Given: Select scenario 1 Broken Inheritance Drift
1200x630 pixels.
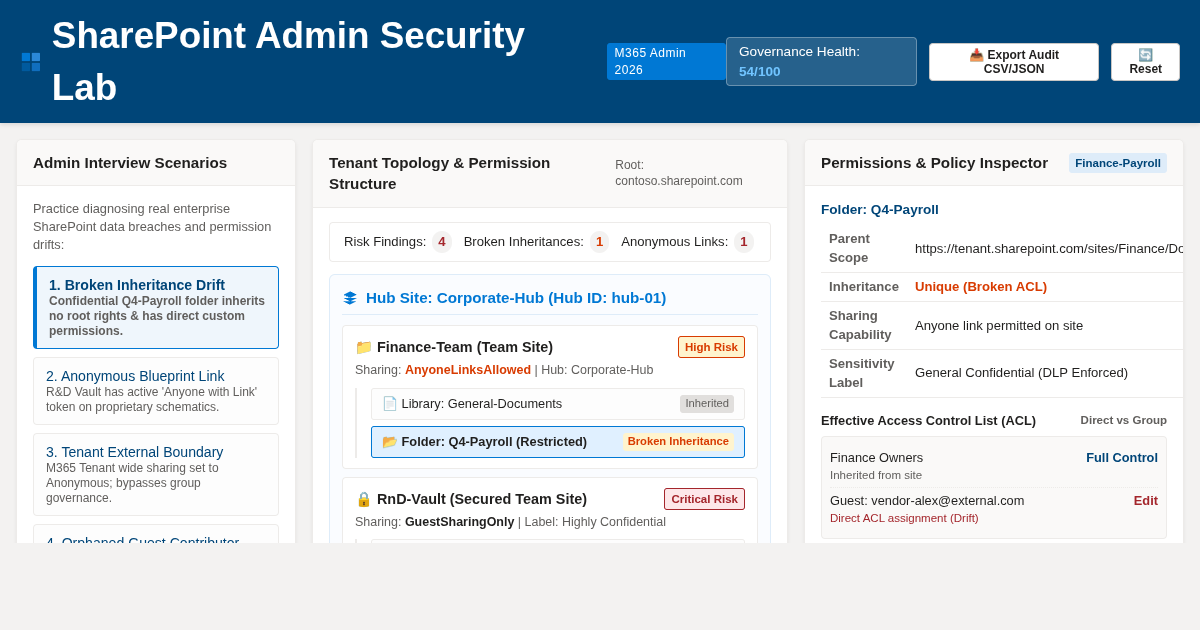Looking at the screenshot, I should pyautogui.click(x=156, y=308).
